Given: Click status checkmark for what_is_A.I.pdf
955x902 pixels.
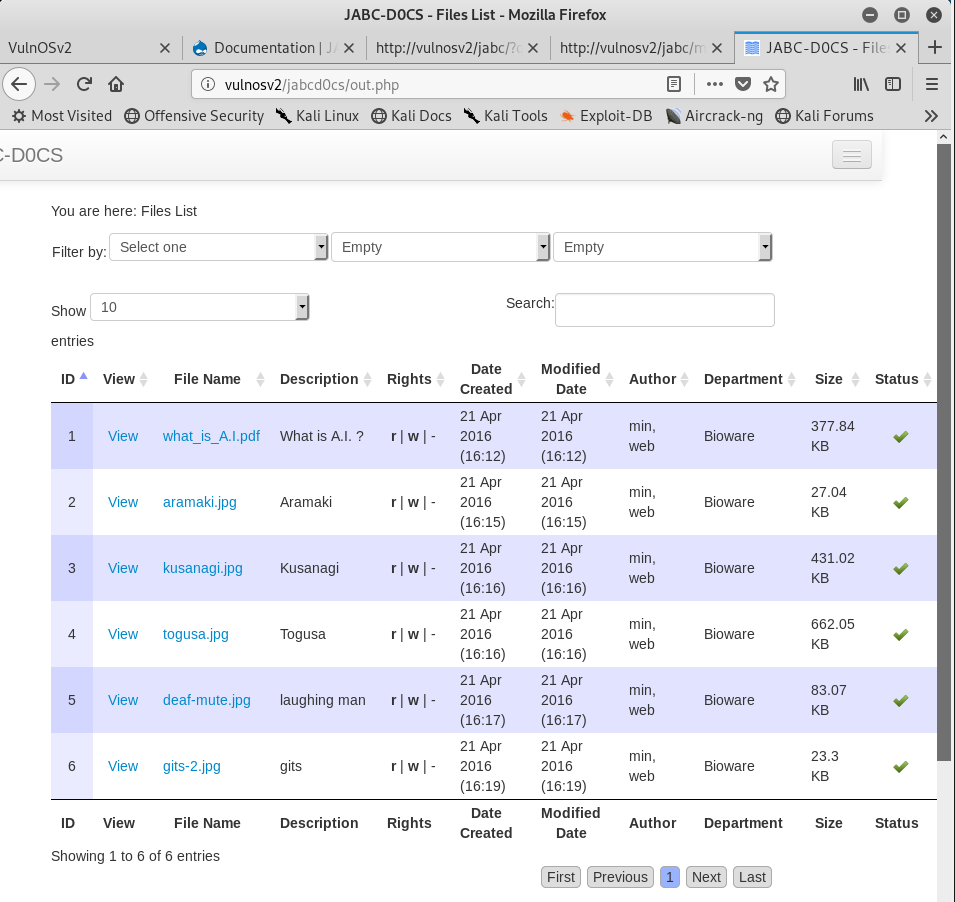Looking at the screenshot, I should point(901,436).
